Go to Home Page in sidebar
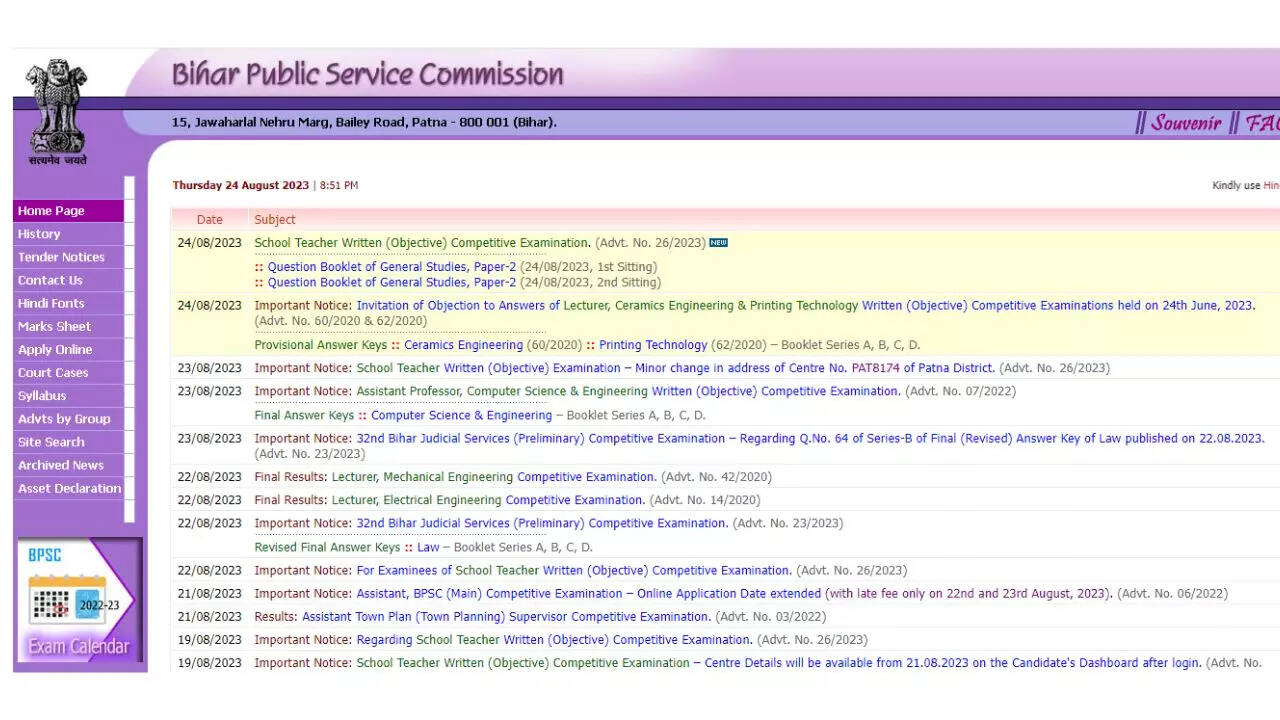The height and width of the screenshot is (720, 1280). (52, 211)
